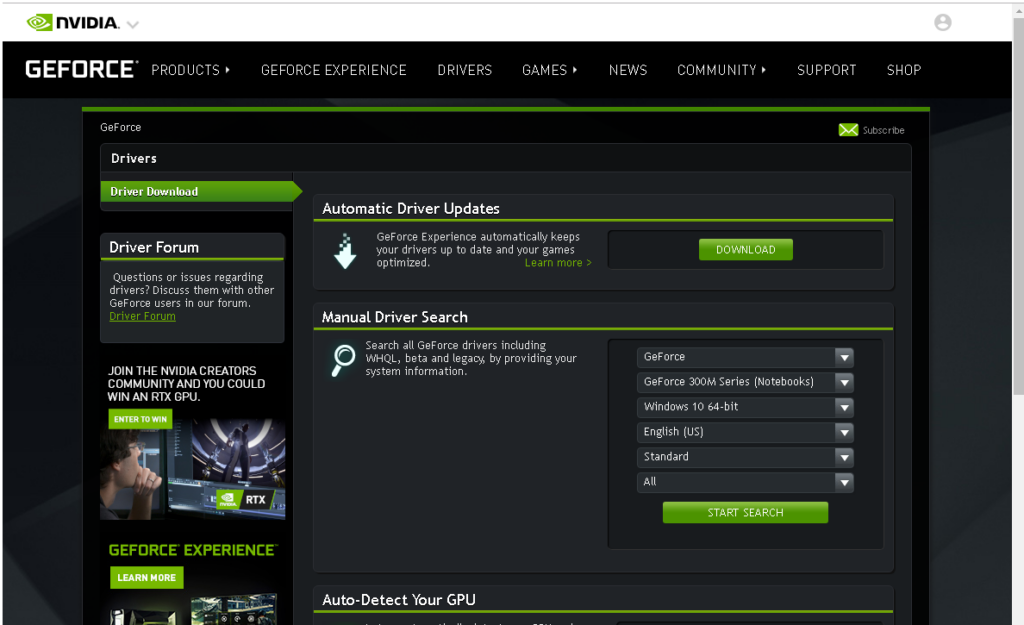Screen dimensions: 1024x625
Task: Go to the Shop page
Action: [904, 70]
